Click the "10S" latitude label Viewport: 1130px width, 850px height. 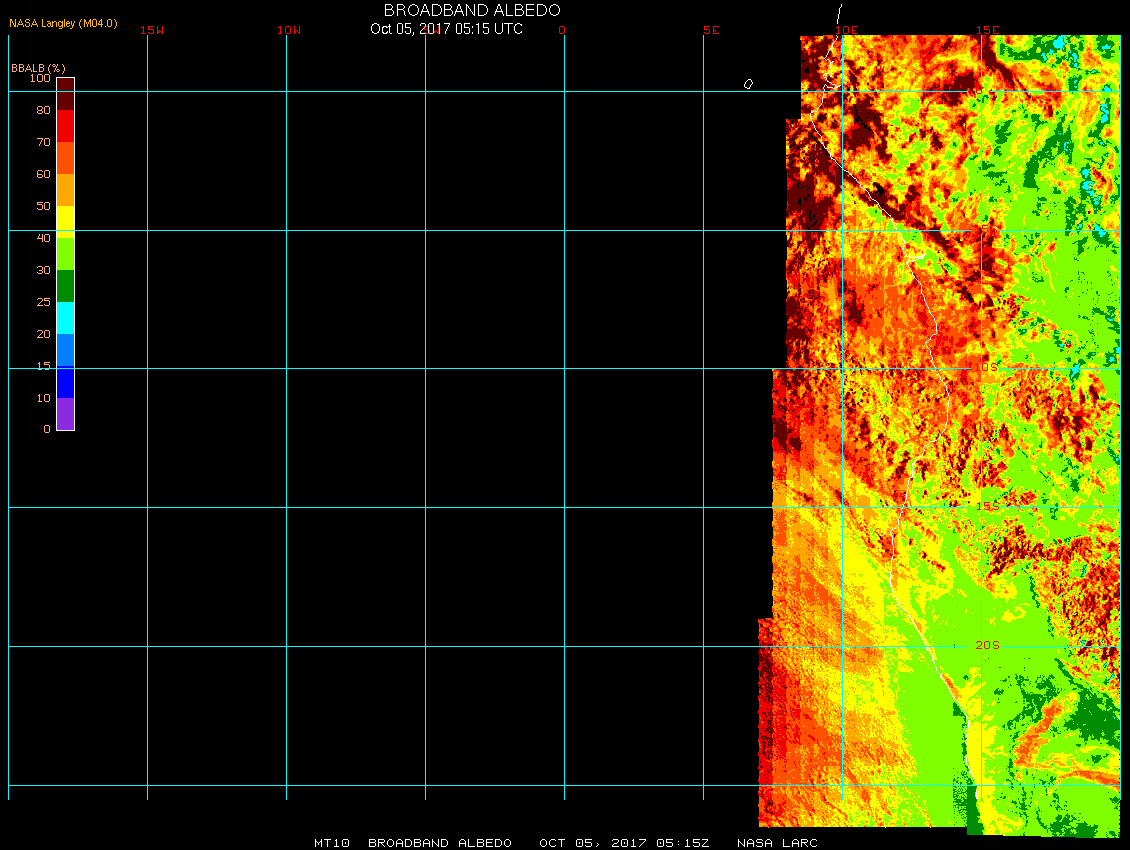tap(987, 368)
